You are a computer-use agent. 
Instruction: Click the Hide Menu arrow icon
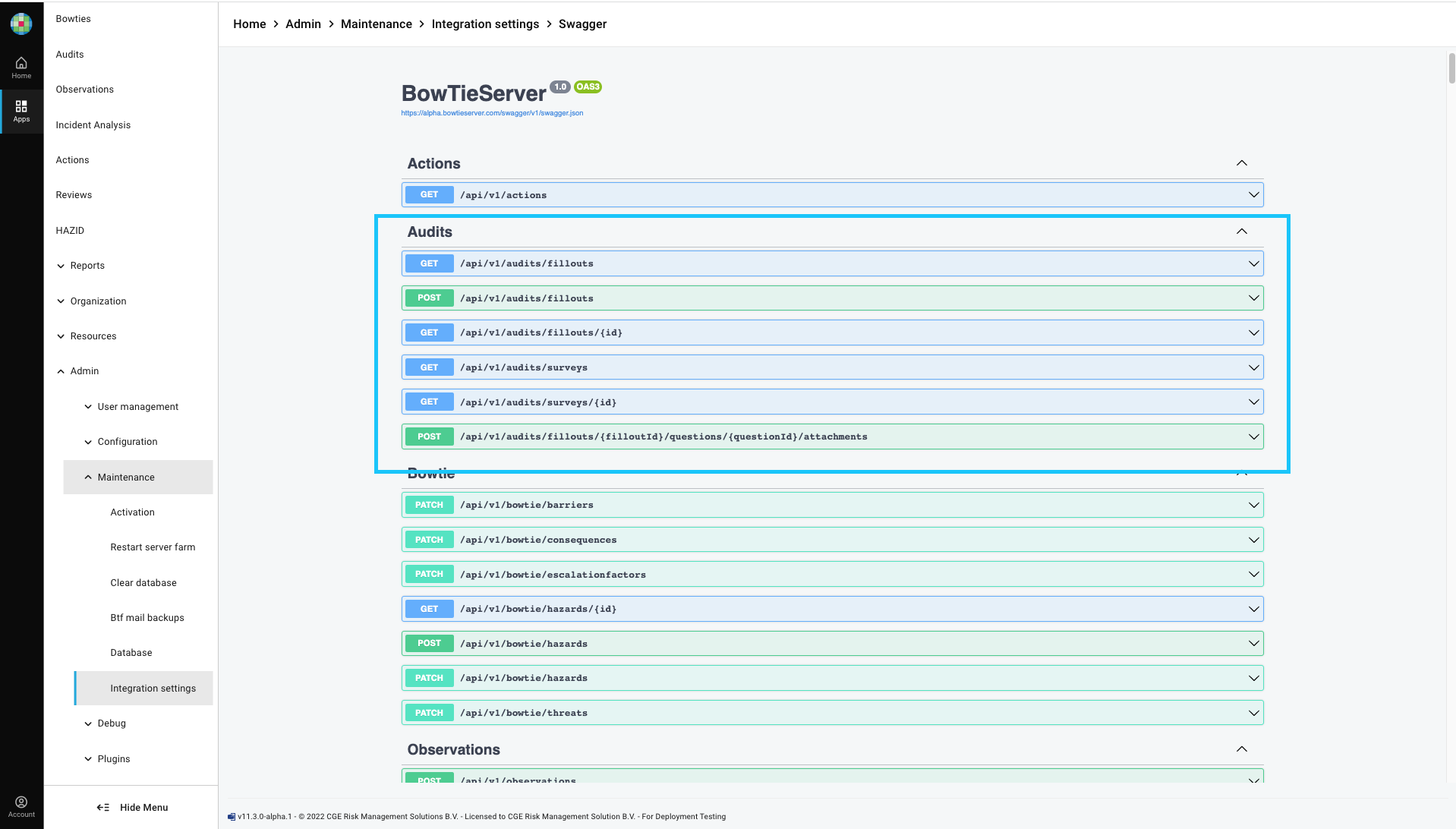103,808
